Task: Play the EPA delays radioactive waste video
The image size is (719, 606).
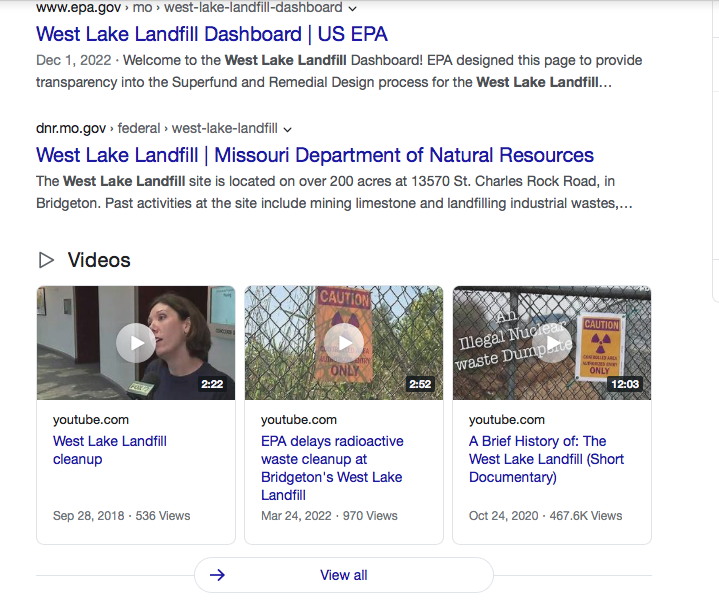Action: coord(344,343)
